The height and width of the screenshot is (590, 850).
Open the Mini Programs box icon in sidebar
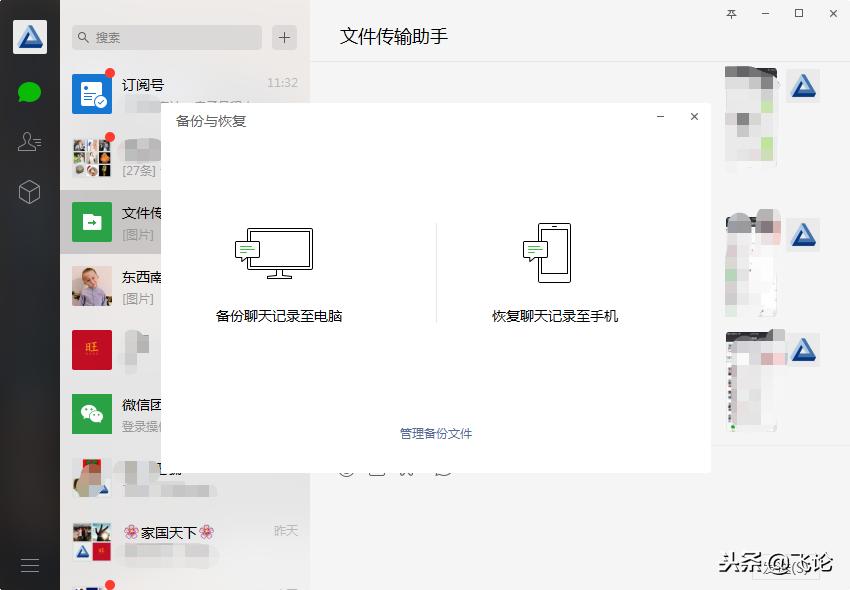coord(30,191)
